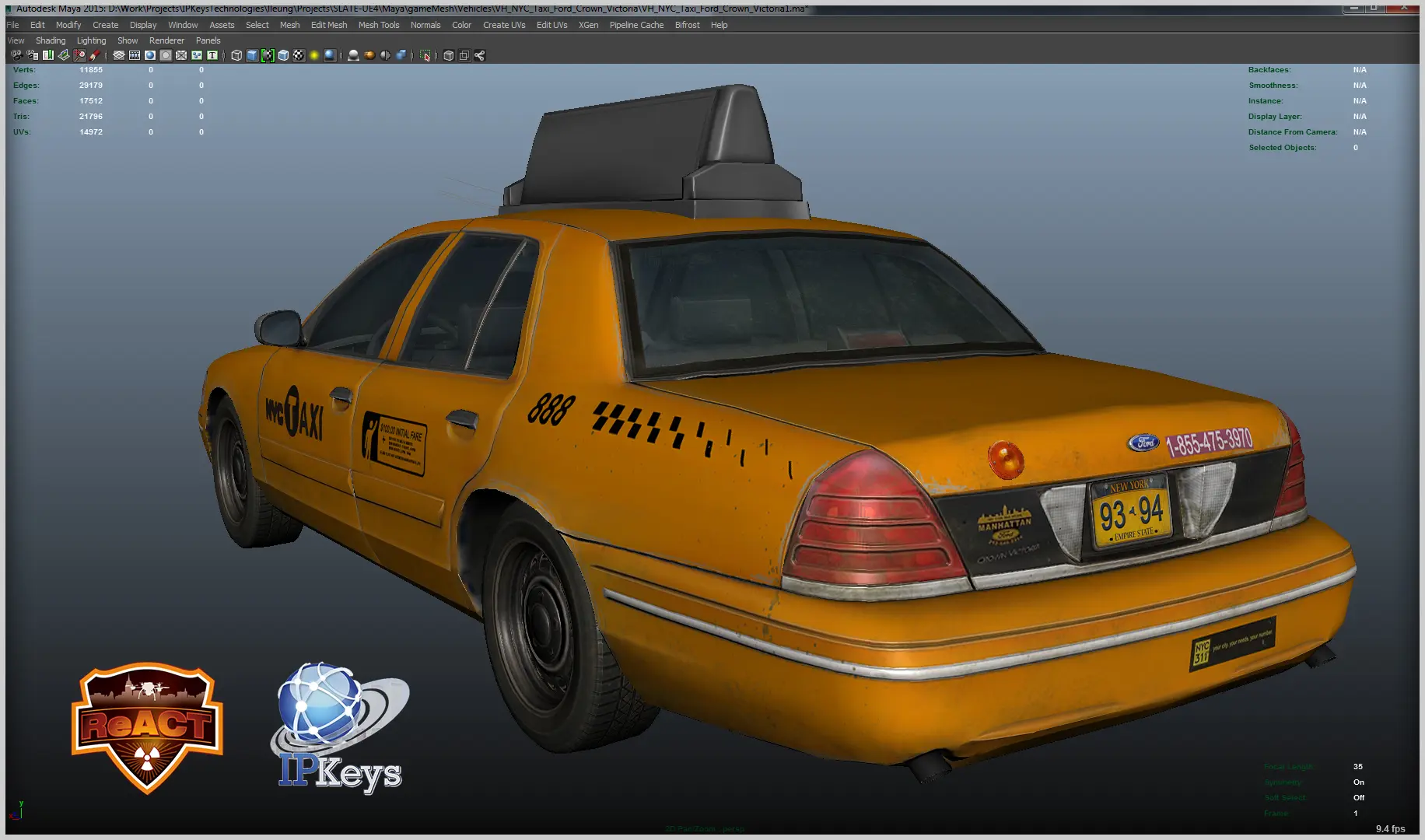Click the Isolate Select icon
The height and width of the screenshot is (840, 1425).
pos(425,55)
